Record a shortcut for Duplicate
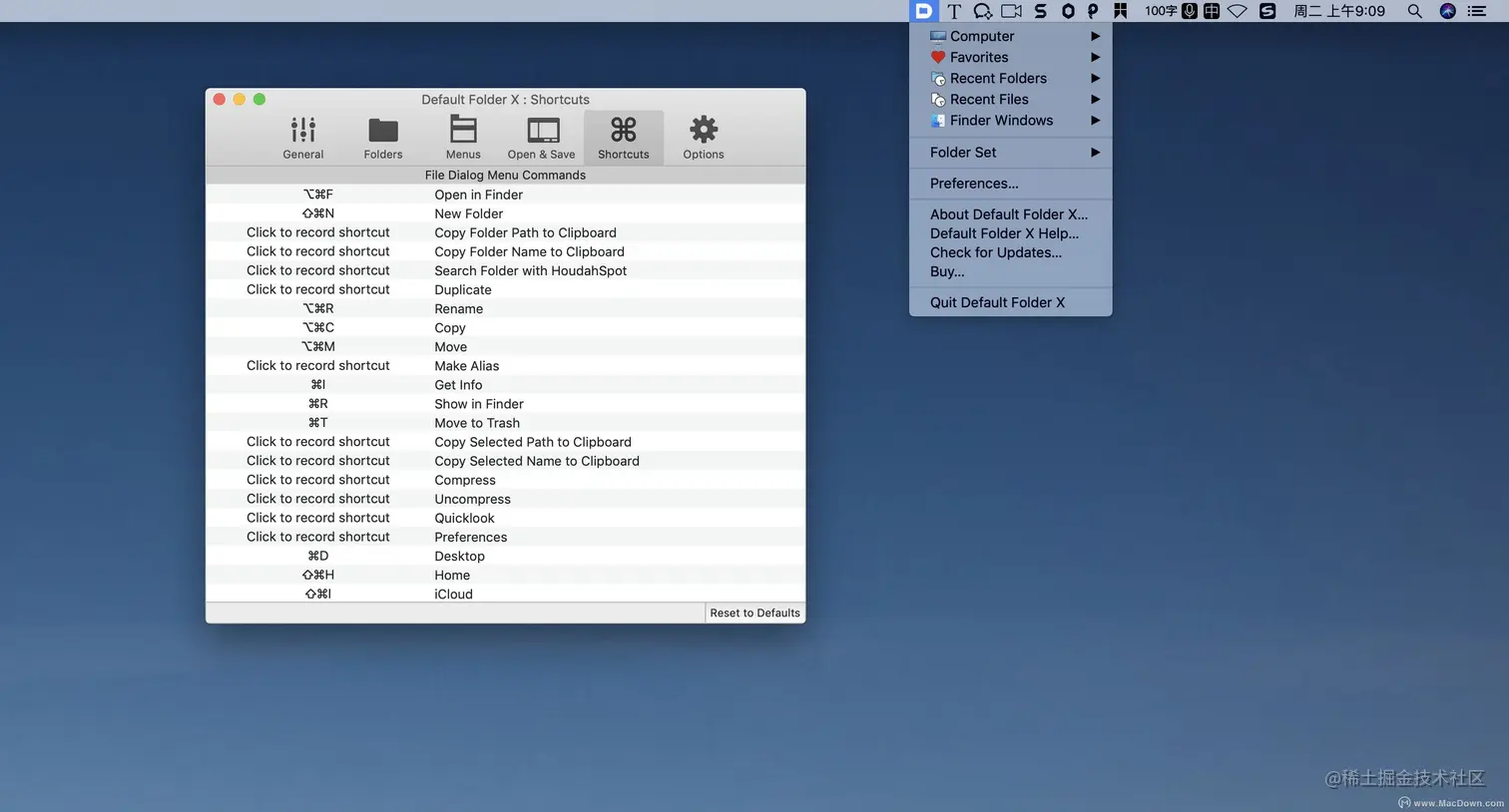Viewport: 1509px width, 812px height. pyautogui.click(x=318, y=289)
